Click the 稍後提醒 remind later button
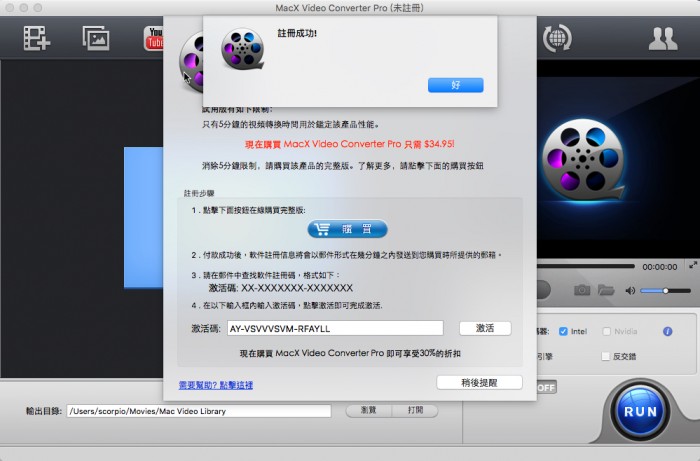The width and height of the screenshot is (700, 461). pos(479,382)
